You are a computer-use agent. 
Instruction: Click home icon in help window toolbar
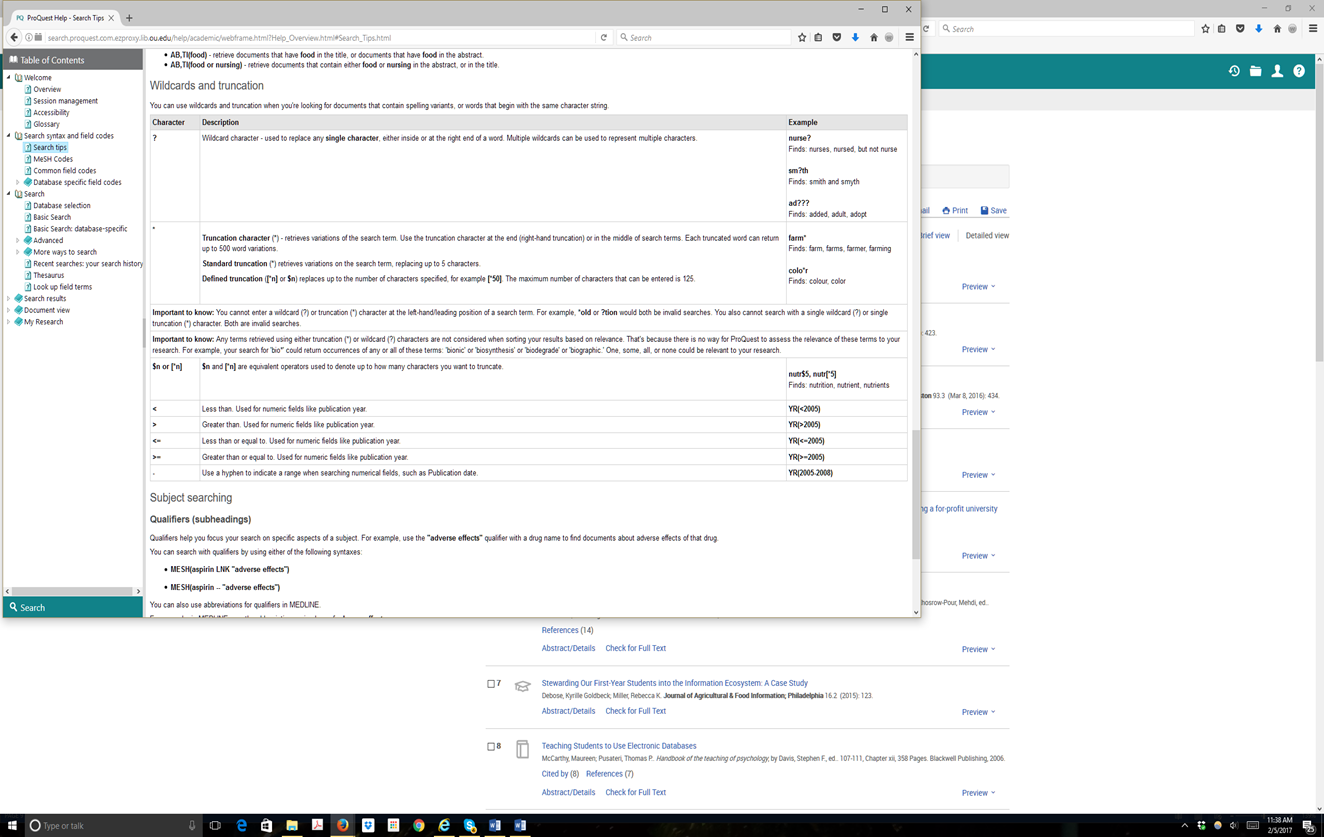click(873, 38)
